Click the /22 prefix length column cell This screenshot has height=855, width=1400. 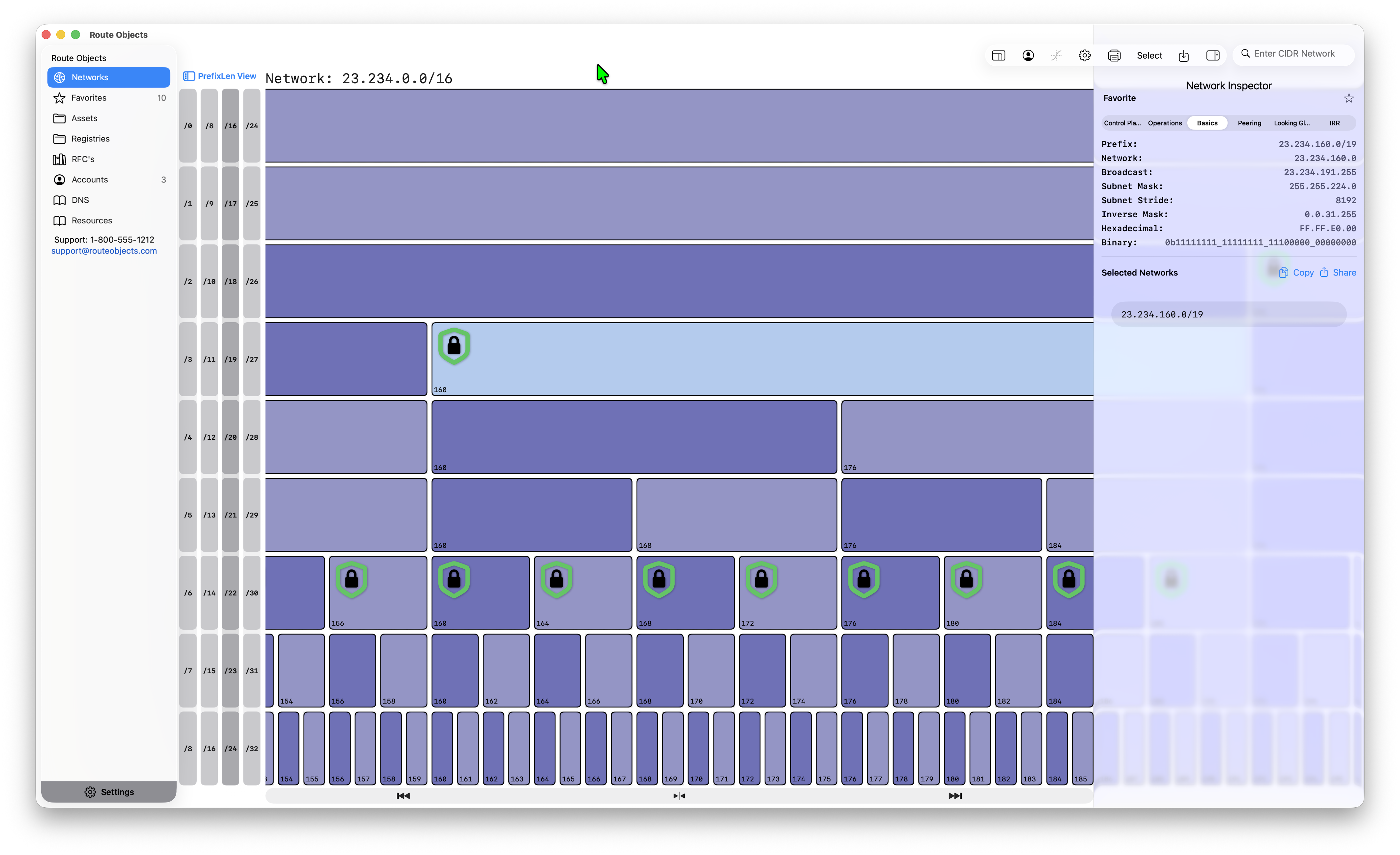230,593
